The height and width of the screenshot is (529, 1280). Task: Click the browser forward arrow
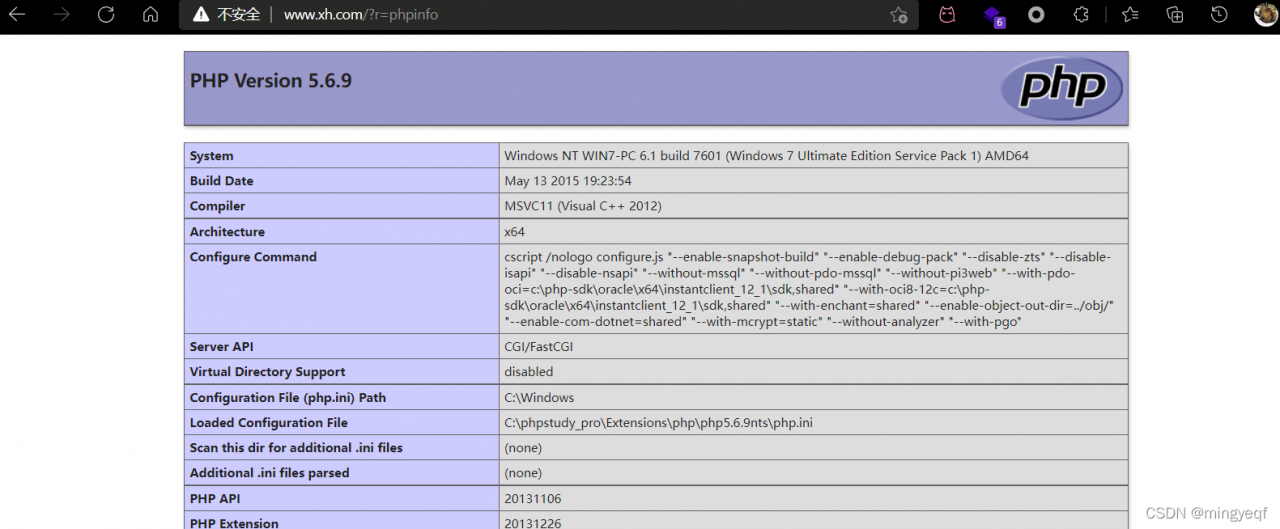(61, 15)
